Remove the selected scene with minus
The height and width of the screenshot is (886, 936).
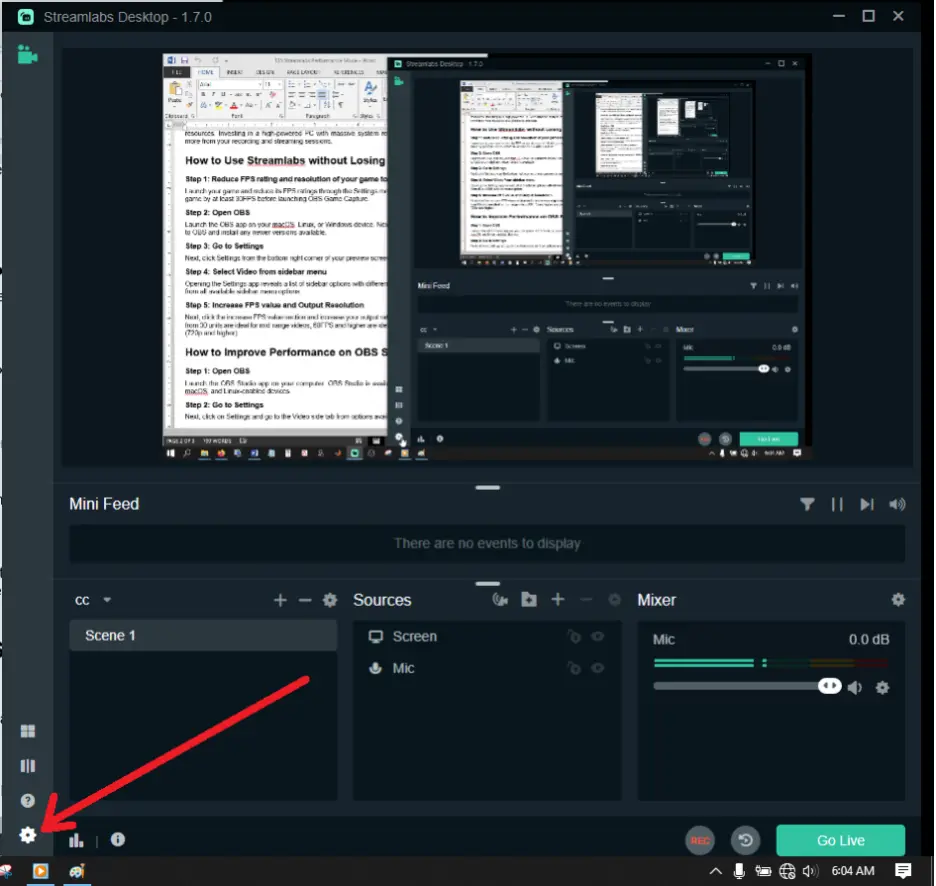(304, 600)
